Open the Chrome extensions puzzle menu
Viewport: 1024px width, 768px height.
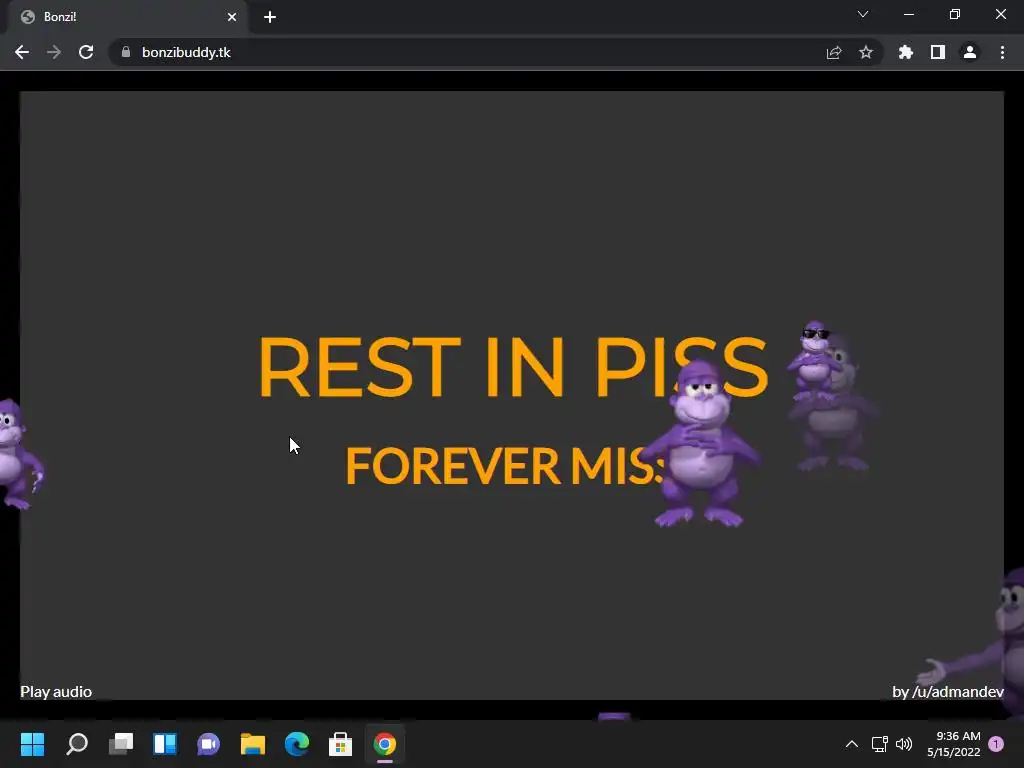pyautogui.click(x=906, y=52)
